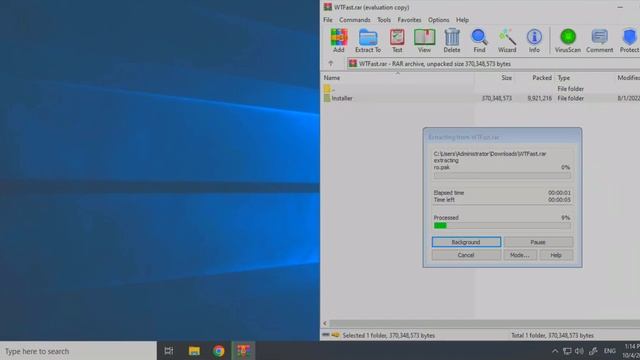Click the Installer size value 370,348,573
The width and height of the screenshot is (640, 360).
pyautogui.click(x=497, y=98)
